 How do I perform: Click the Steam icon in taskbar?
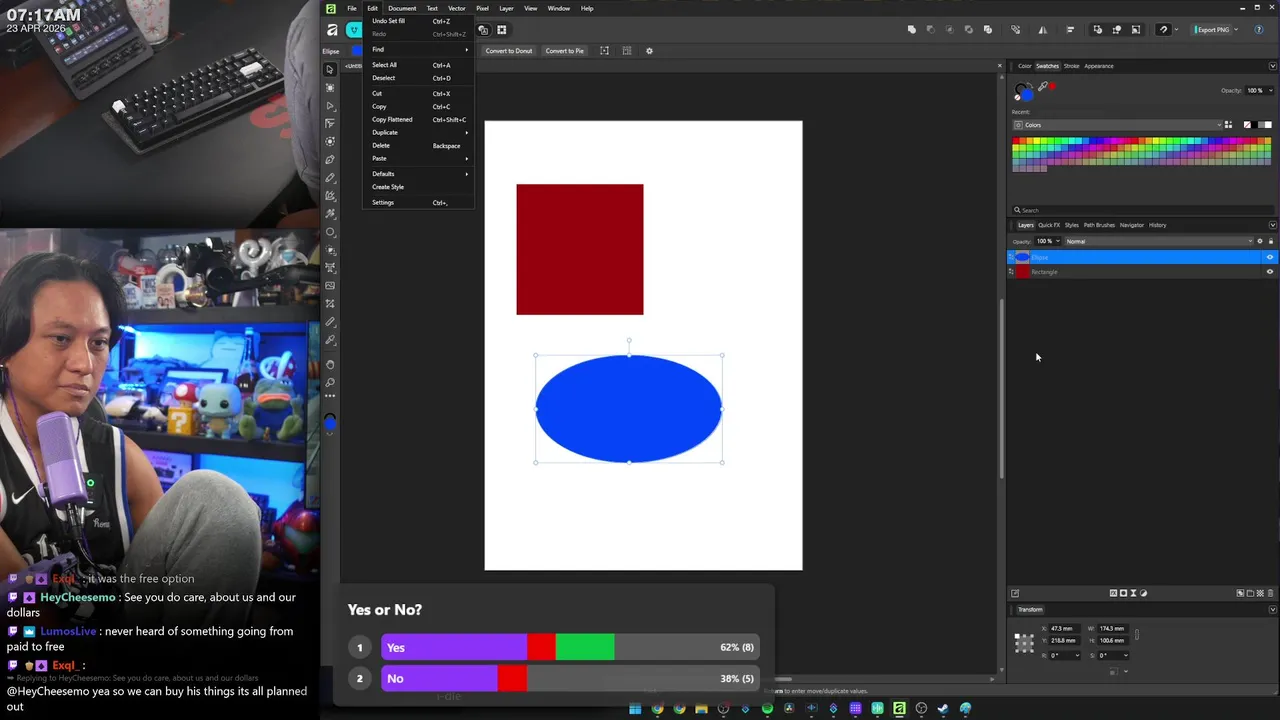(943, 709)
